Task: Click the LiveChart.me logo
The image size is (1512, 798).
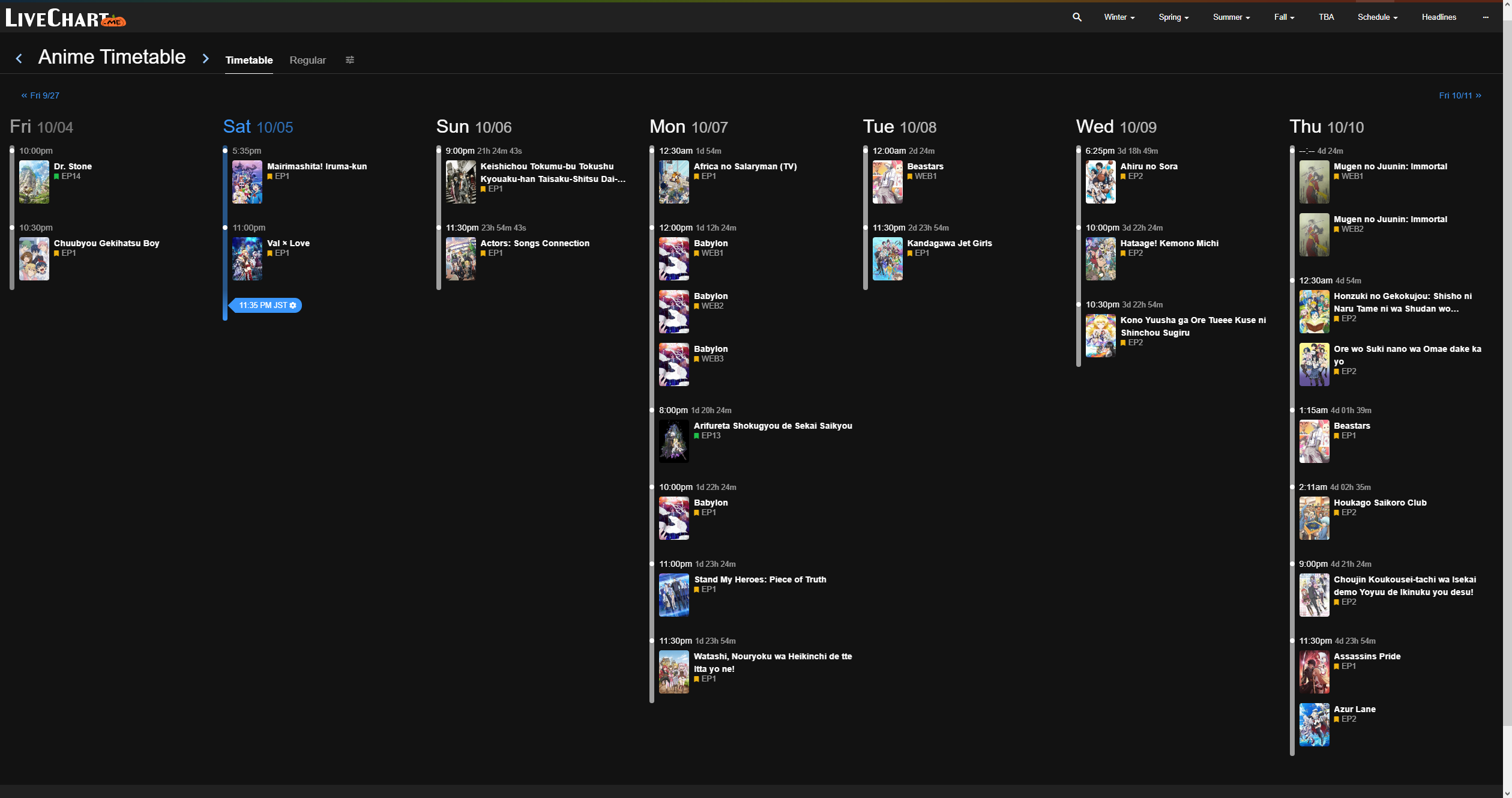Action: point(65,18)
